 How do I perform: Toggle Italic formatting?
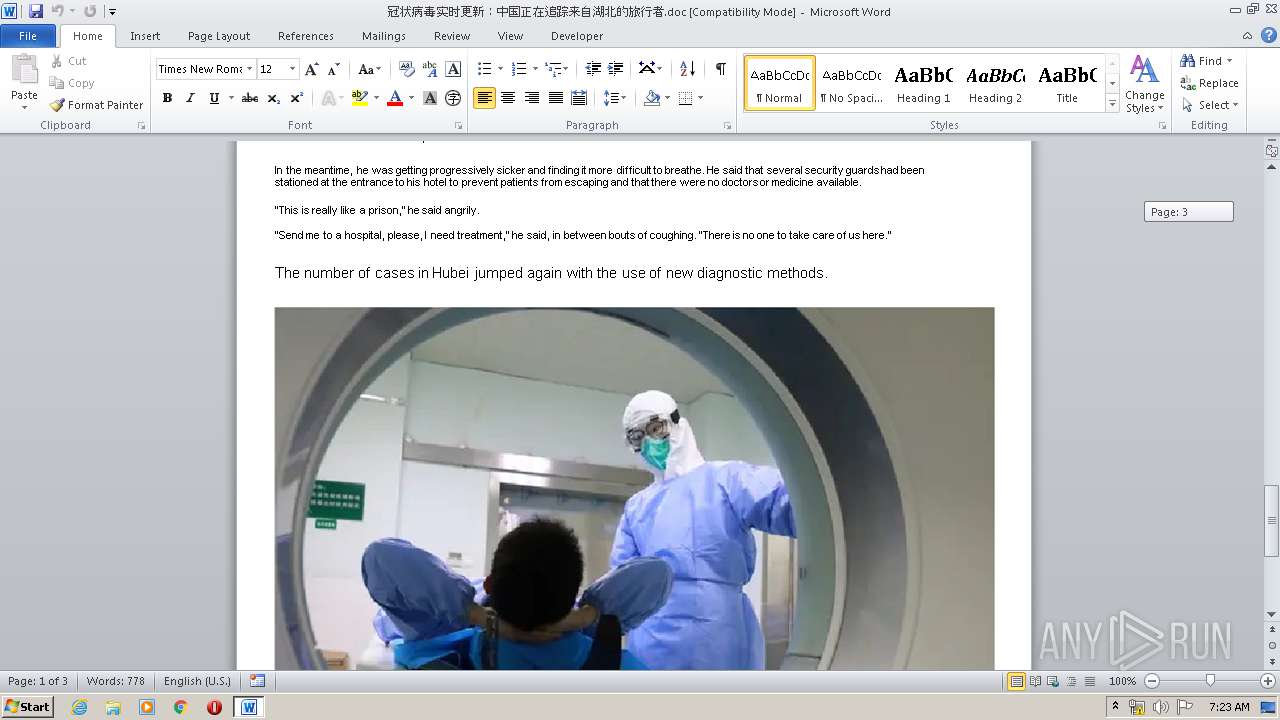click(190, 98)
